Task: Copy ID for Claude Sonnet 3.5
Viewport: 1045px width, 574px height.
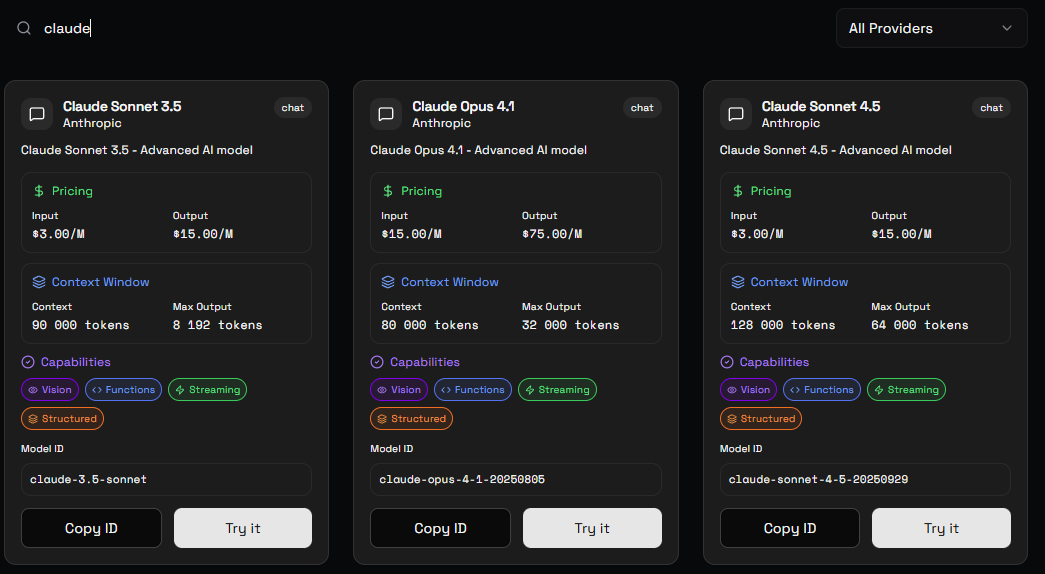Action: pos(91,528)
